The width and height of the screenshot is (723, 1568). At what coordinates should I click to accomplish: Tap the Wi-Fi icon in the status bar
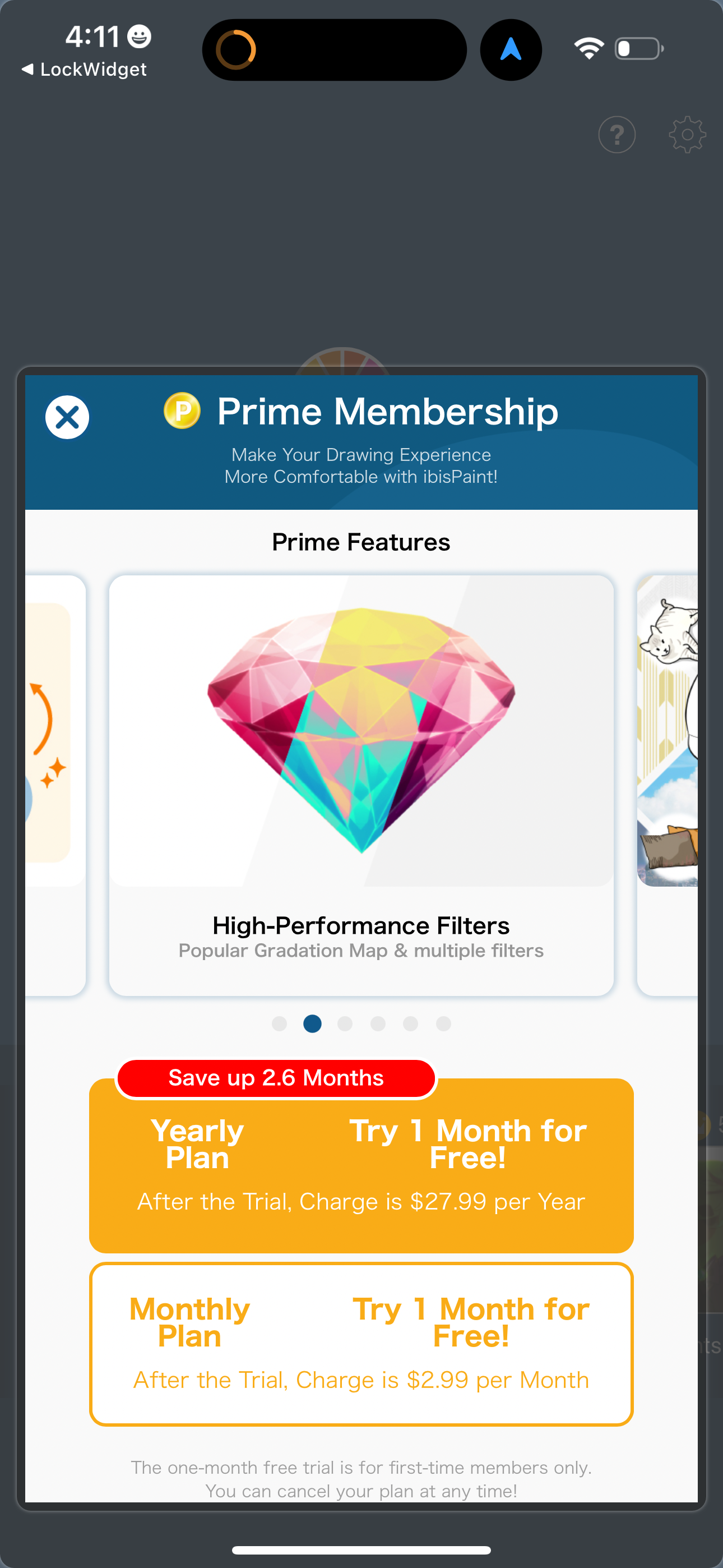pyautogui.click(x=588, y=48)
